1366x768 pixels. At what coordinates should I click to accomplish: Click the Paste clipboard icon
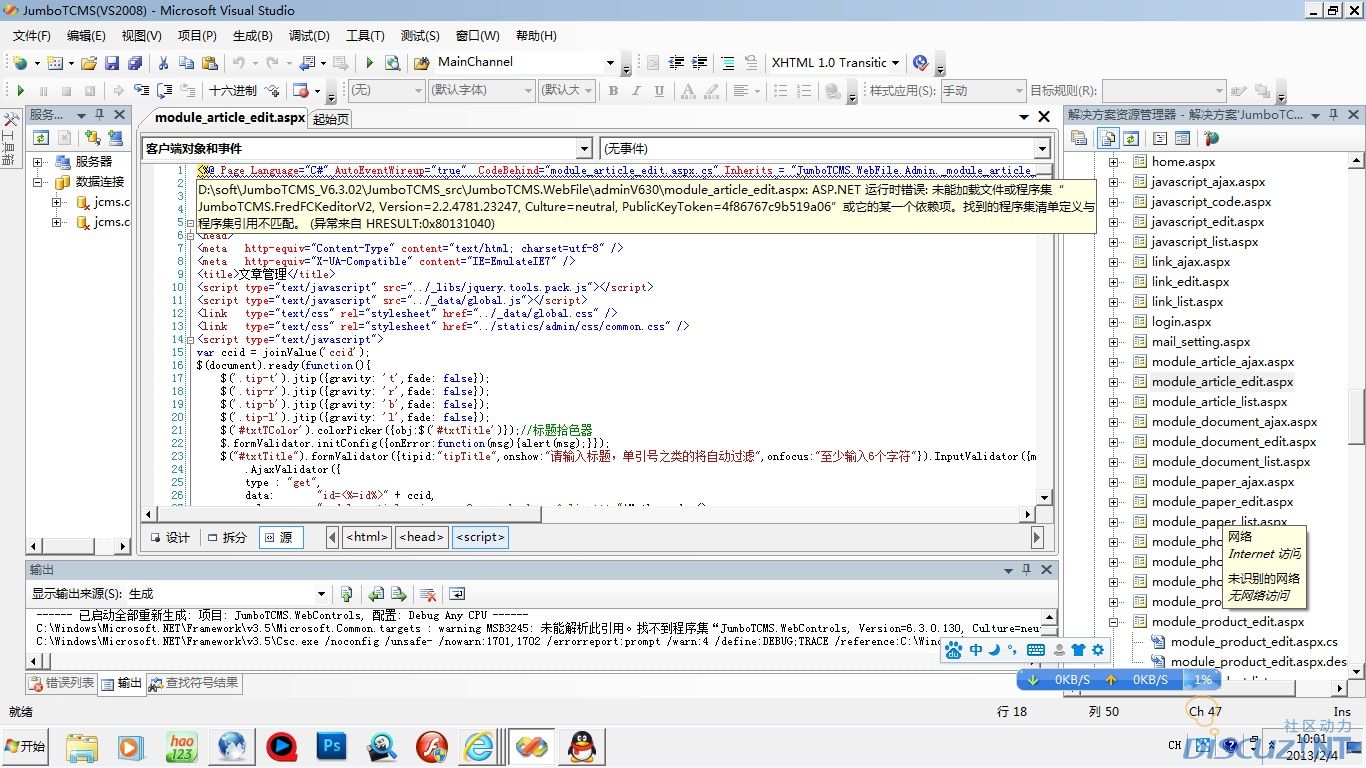209,63
